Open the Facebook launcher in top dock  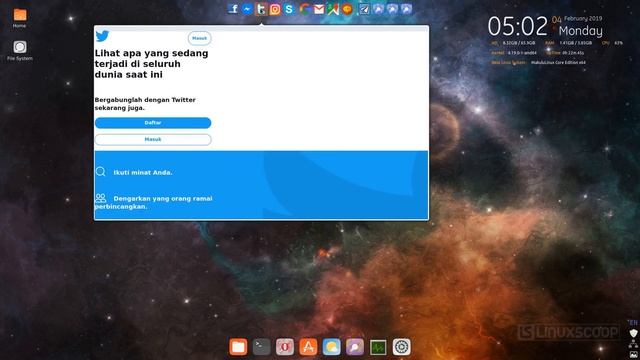click(x=233, y=9)
